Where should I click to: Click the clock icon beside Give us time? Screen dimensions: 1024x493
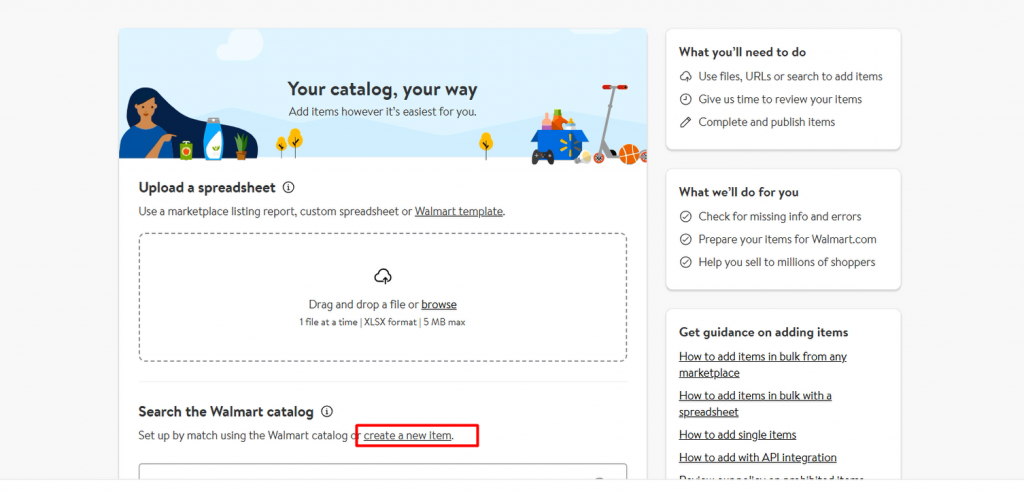coord(685,99)
